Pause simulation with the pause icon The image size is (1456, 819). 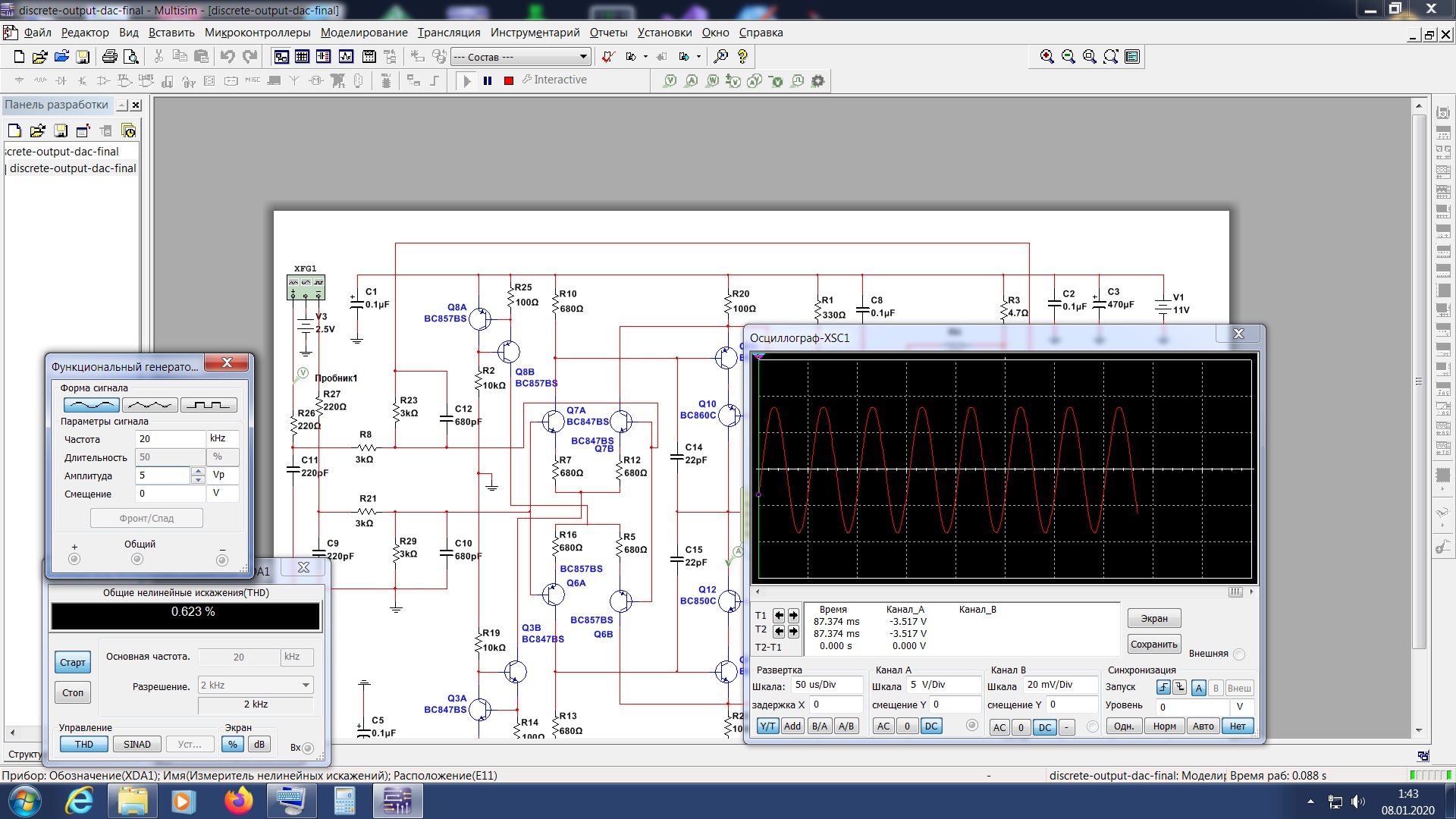(488, 80)
